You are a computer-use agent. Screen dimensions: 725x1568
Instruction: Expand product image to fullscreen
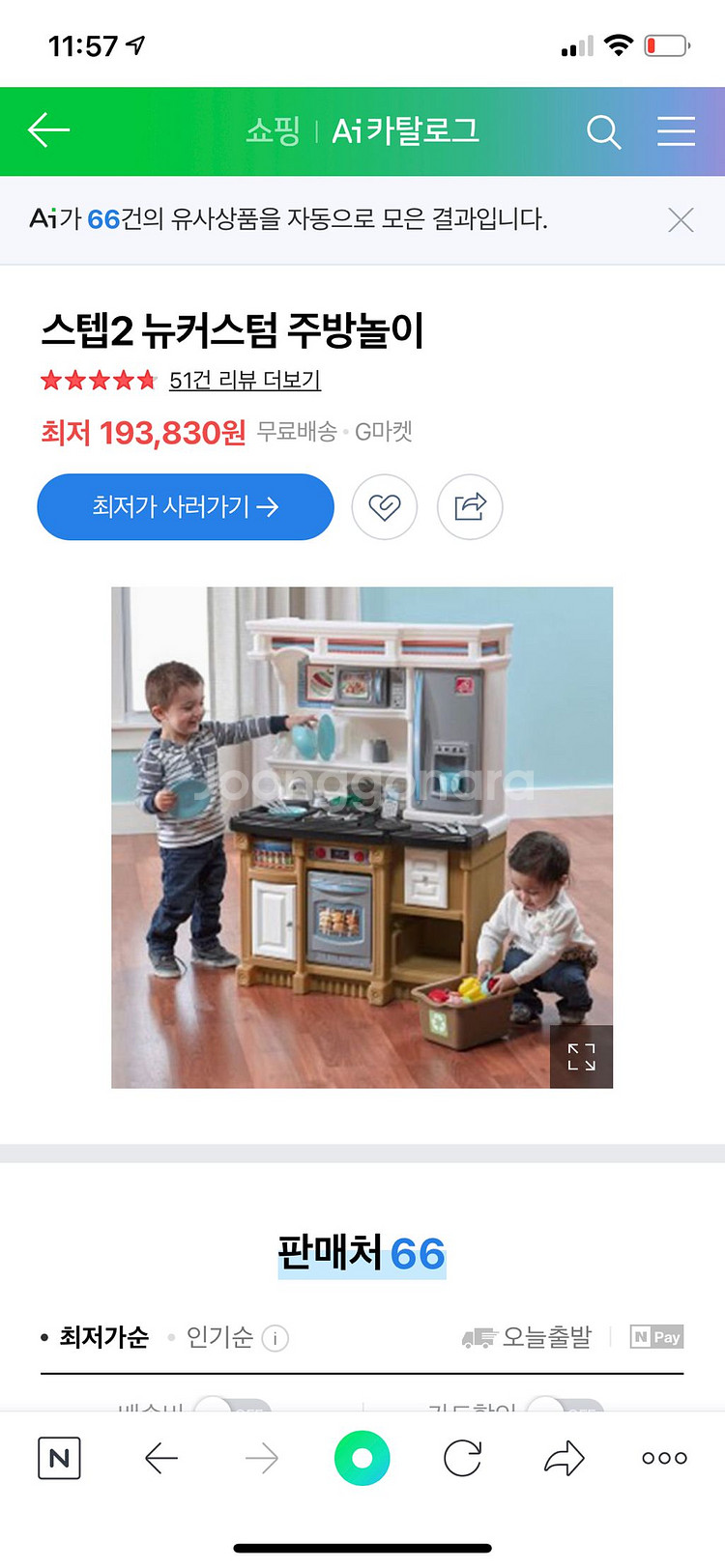click(x=581, y=1056)
